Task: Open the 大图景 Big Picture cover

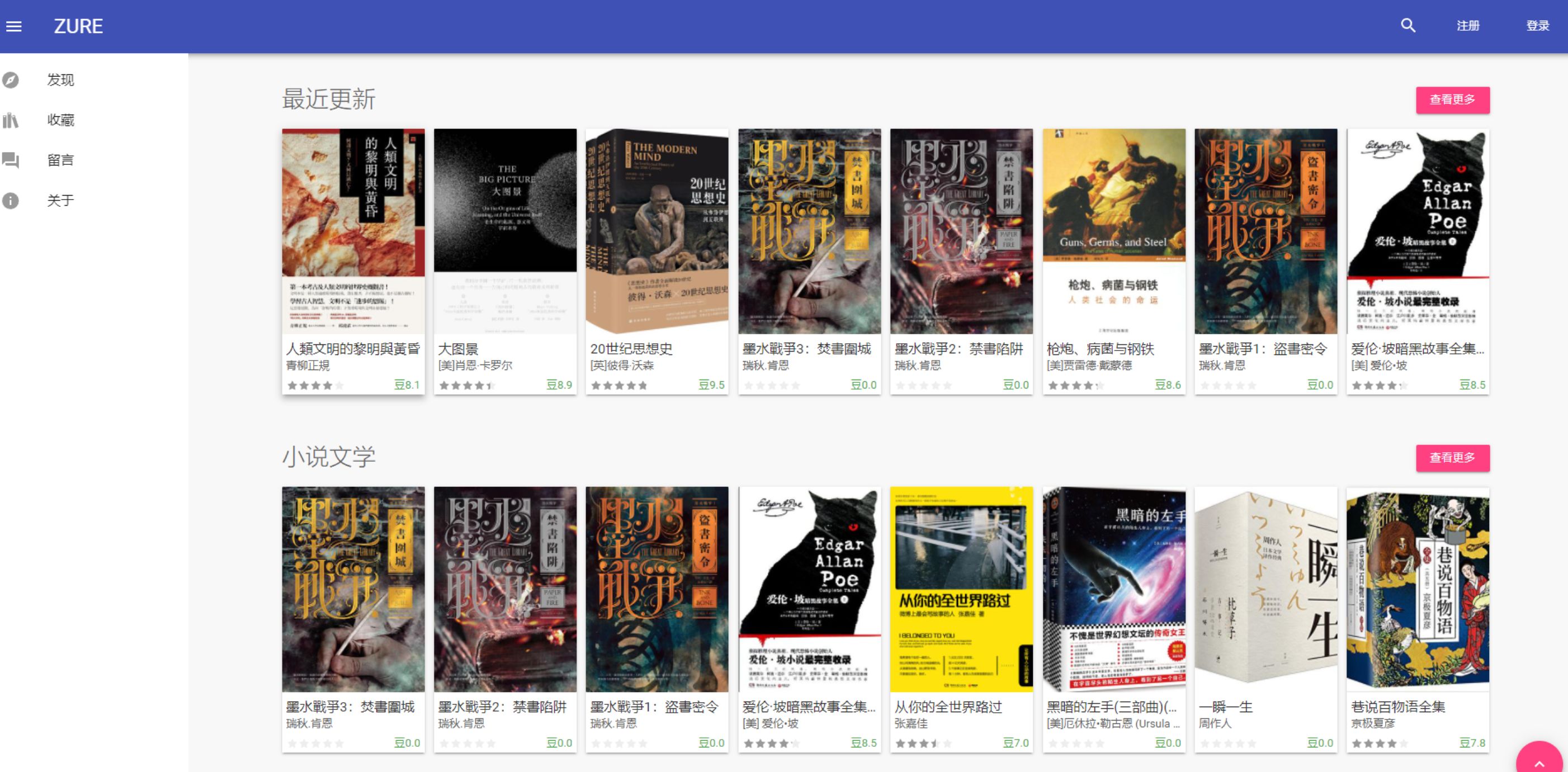Action: coord(505,231)
